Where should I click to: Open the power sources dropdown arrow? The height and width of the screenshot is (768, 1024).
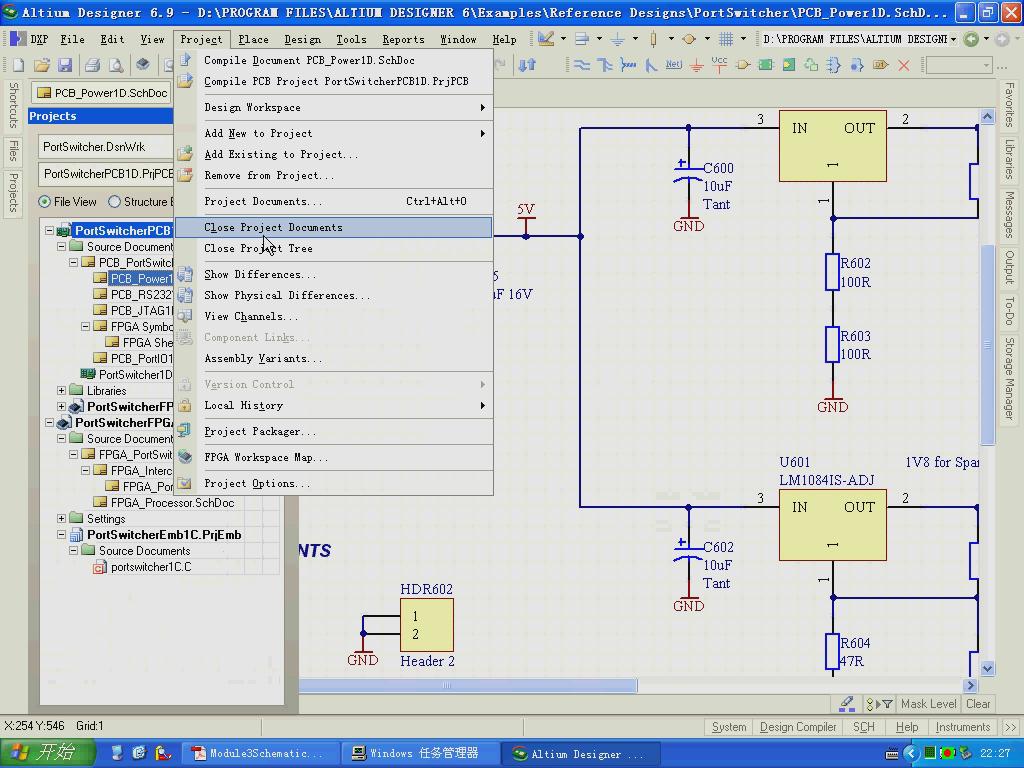(x=635, y=39)
